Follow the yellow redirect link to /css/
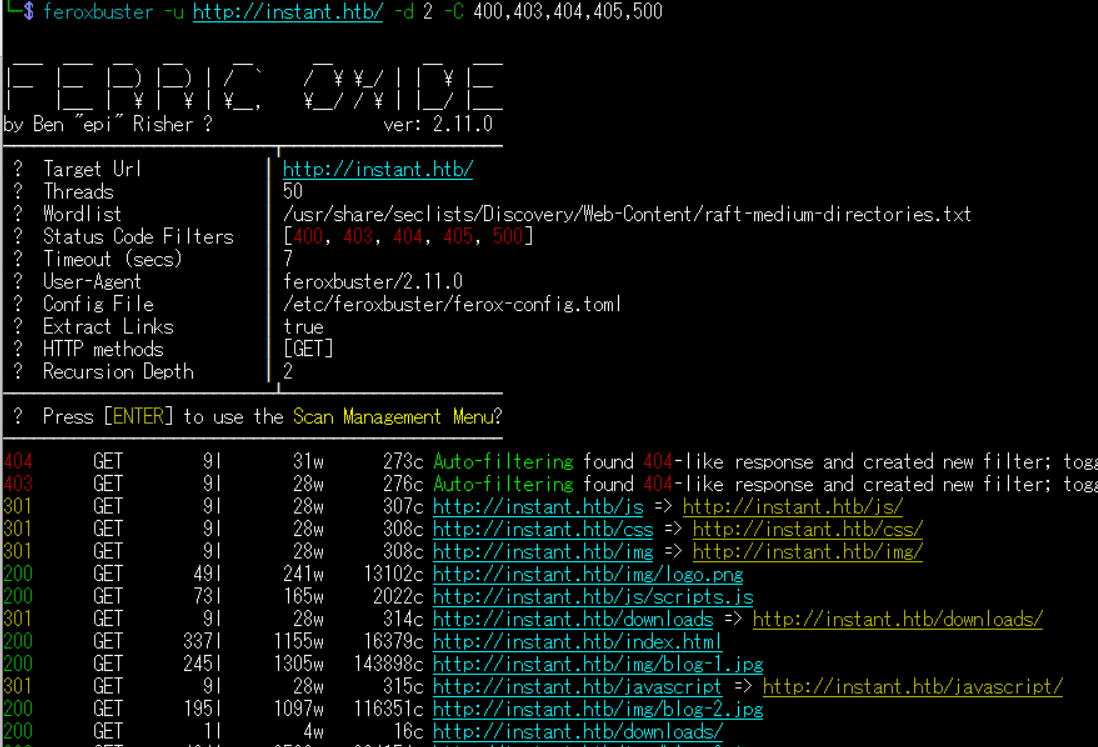 (807, 529)
